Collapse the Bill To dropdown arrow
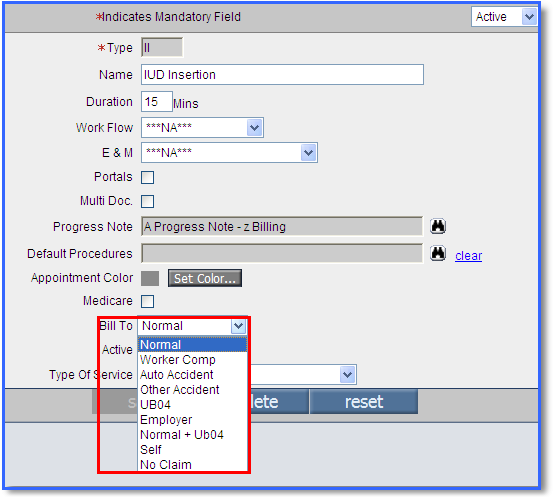 (x=238, y=326)
